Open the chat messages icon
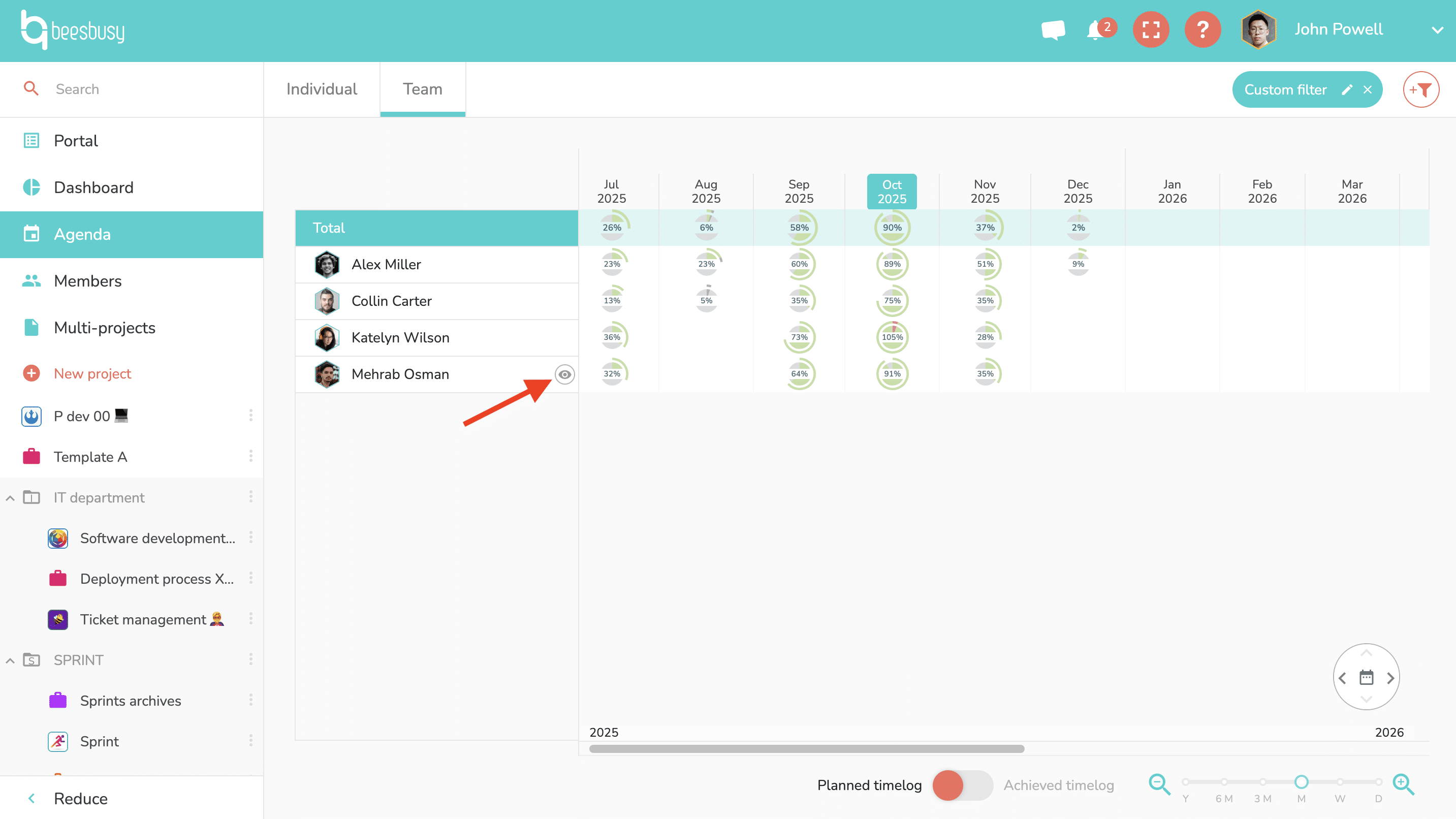The height and width of the screenshot is (819, 1456). [1053, 29]
